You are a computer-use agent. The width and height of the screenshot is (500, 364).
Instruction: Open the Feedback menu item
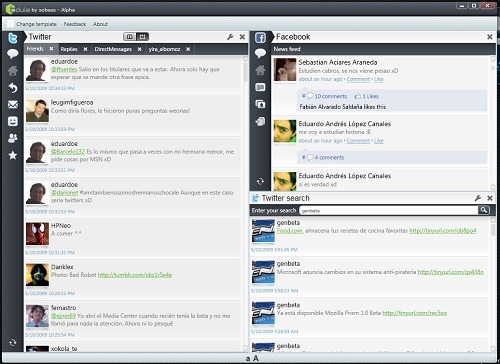click(x=75, y=24)
